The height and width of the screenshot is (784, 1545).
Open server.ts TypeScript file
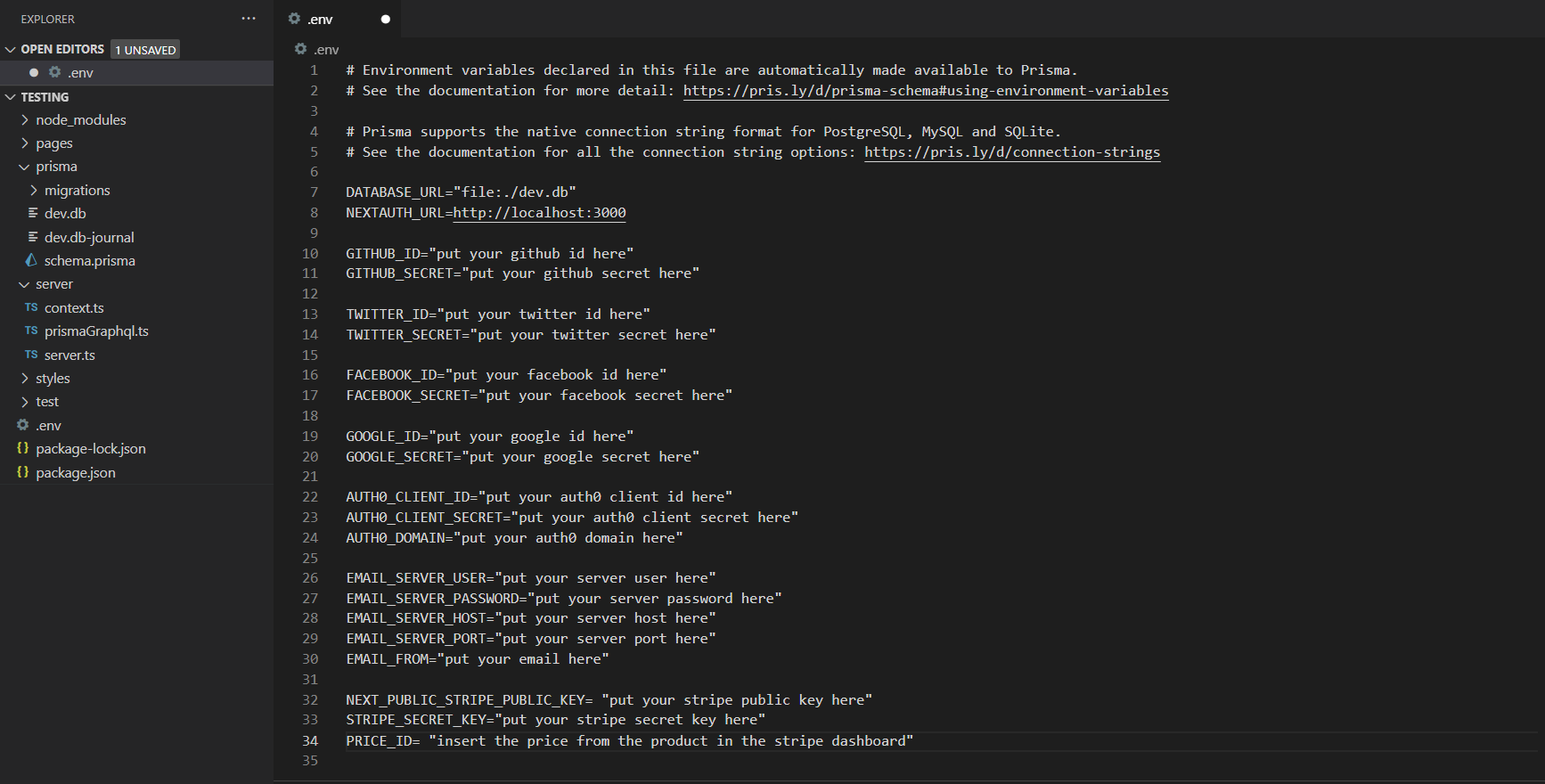69,355
